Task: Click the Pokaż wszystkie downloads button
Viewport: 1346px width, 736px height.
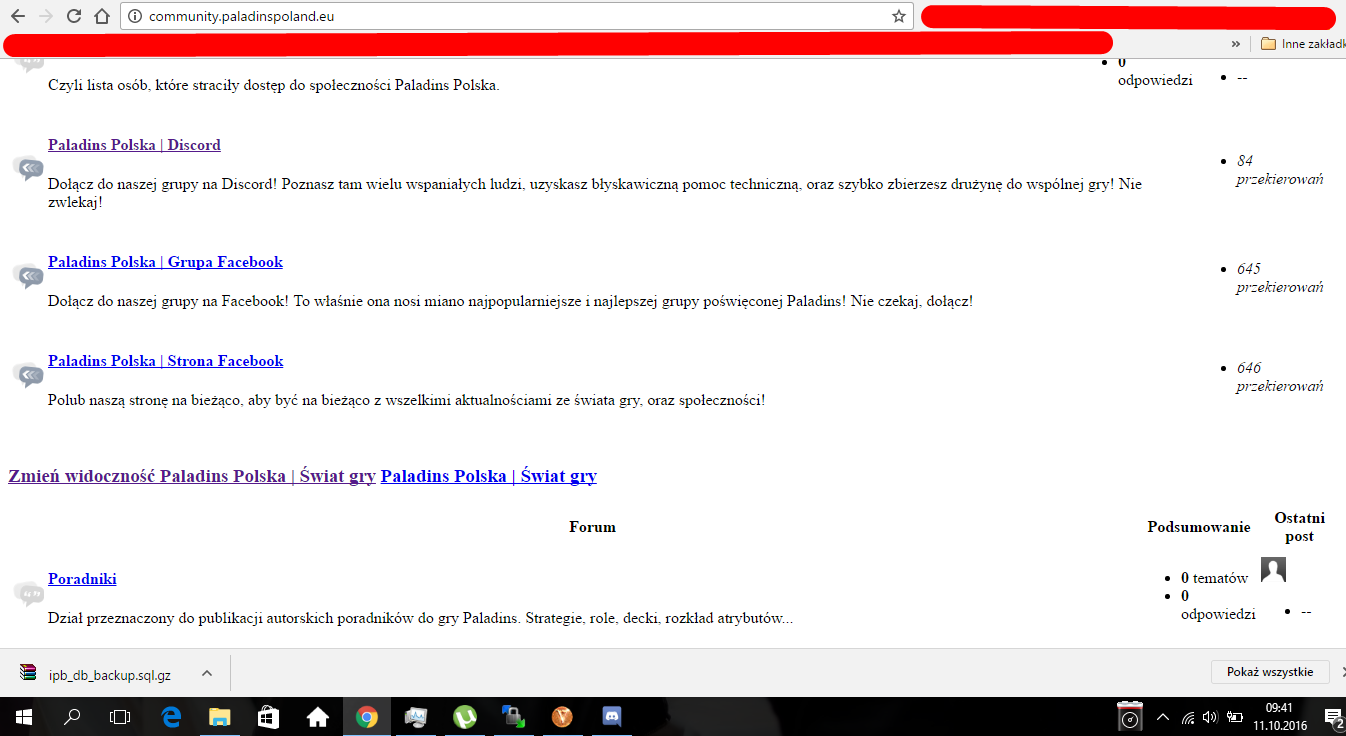Action: [x=1269, y=672]
